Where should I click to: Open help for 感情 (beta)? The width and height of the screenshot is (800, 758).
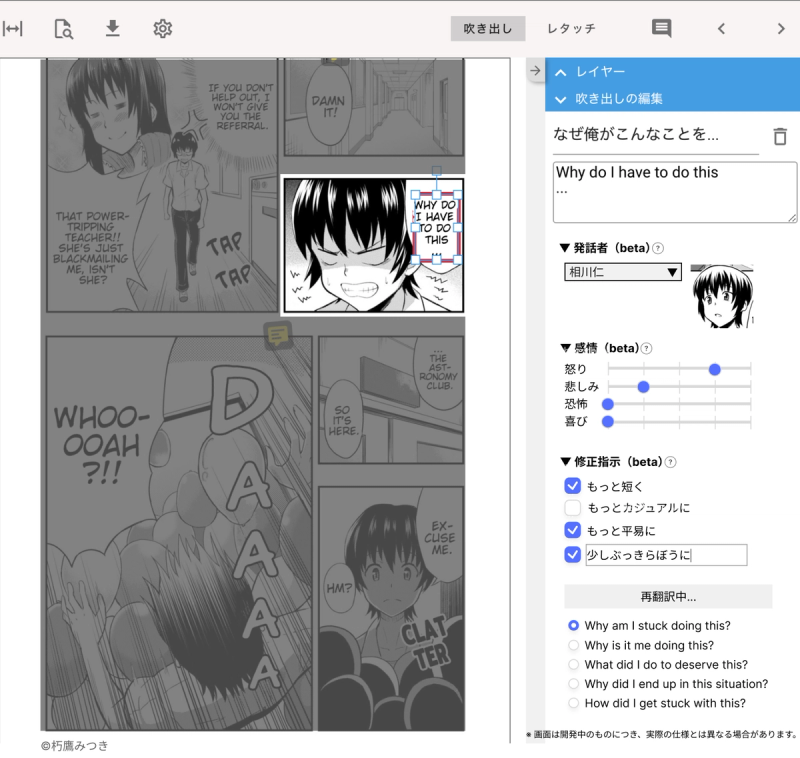pos(646,348)
